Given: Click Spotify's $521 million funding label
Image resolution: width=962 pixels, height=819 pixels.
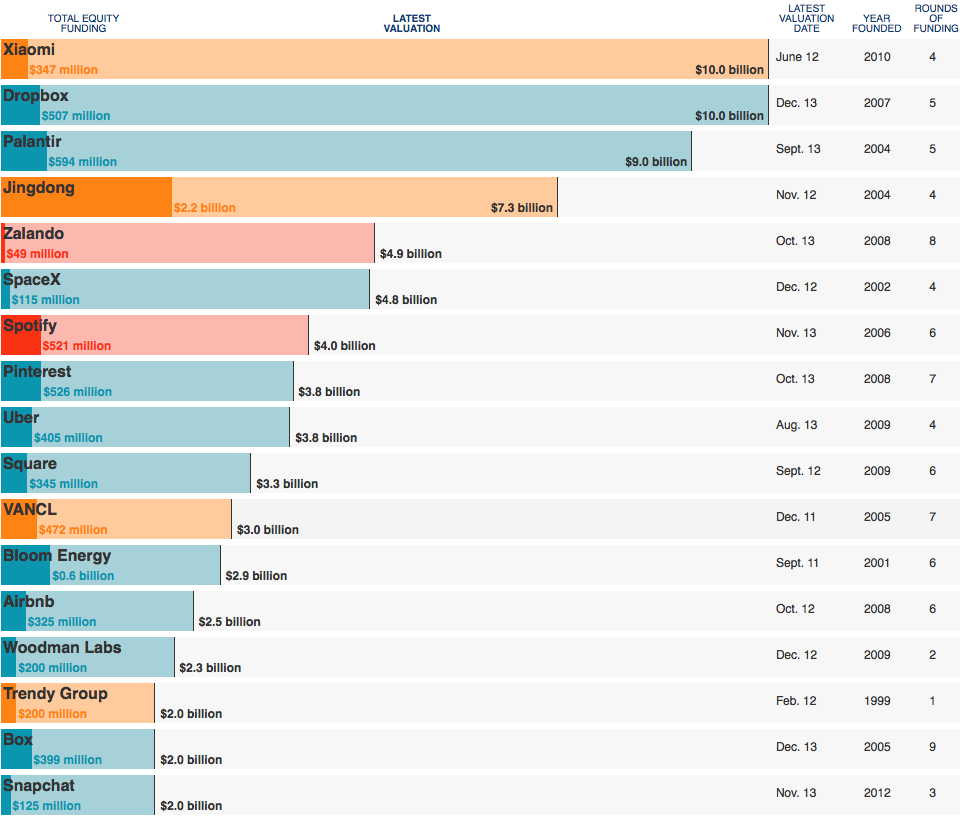Looking at the screenshot, I should (77, 346).
